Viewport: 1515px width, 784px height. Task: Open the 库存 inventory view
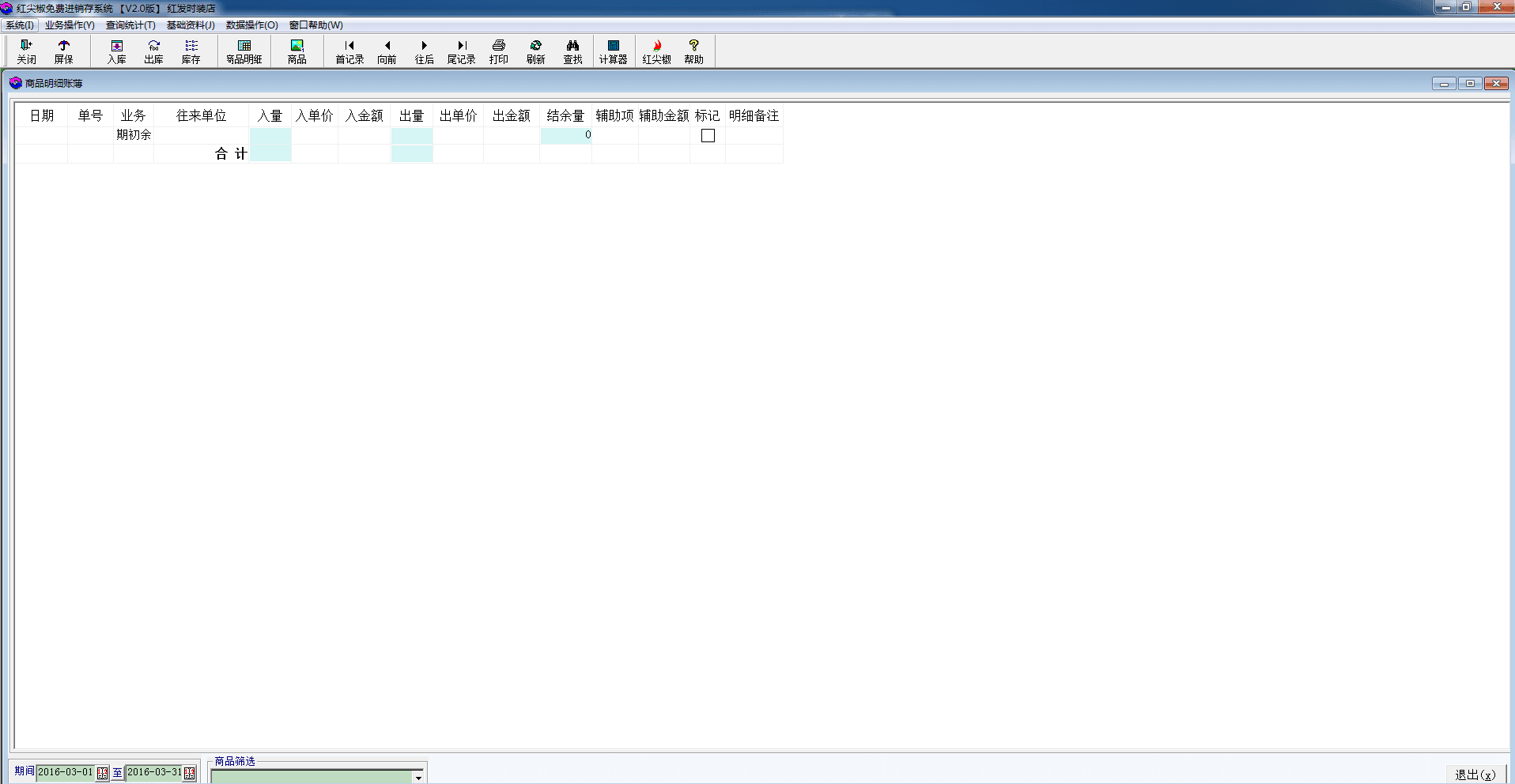tap(191, 51)
